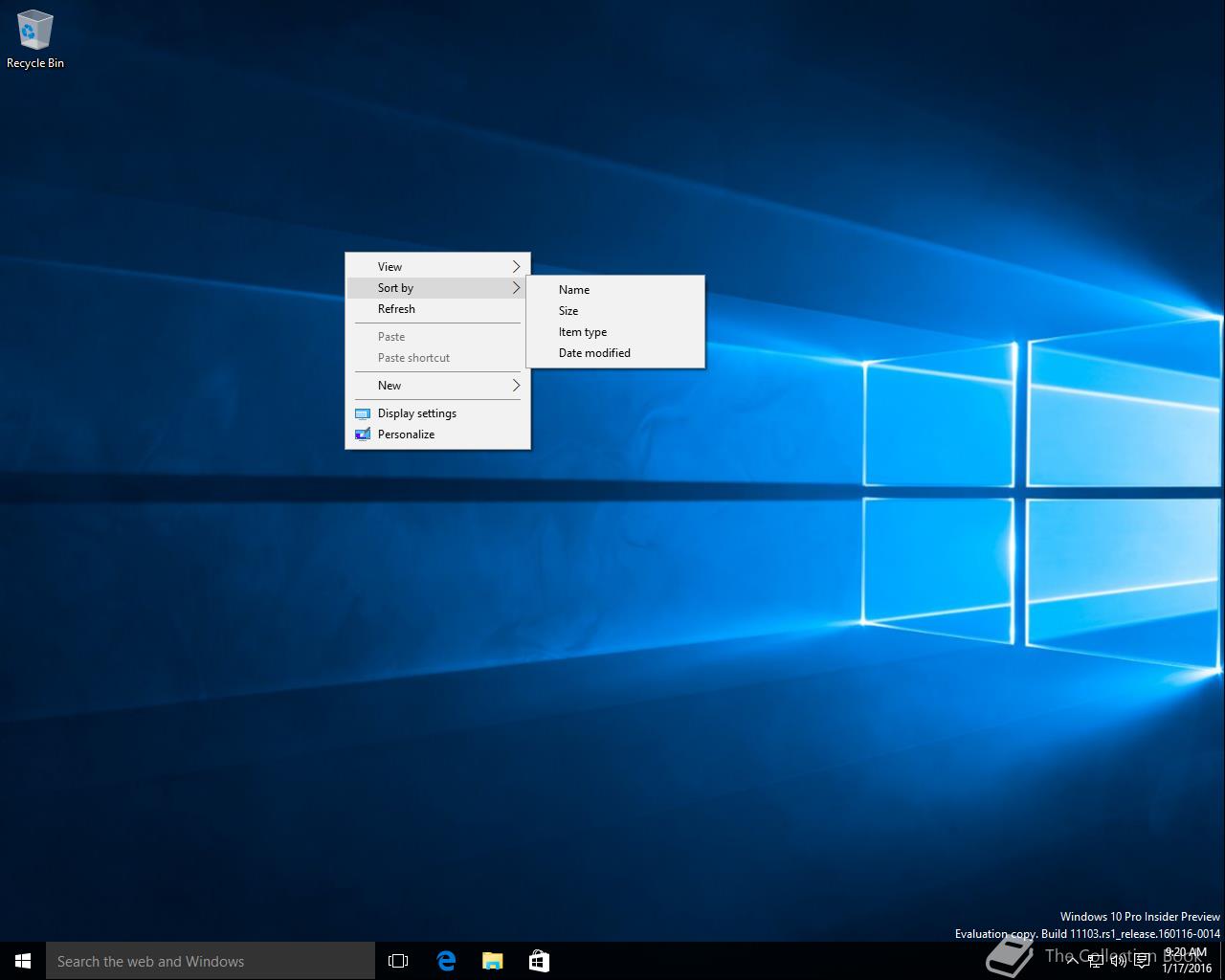The image size is (1225, 980).
Task: Click the Windows Start button
Action: point(23,961)
